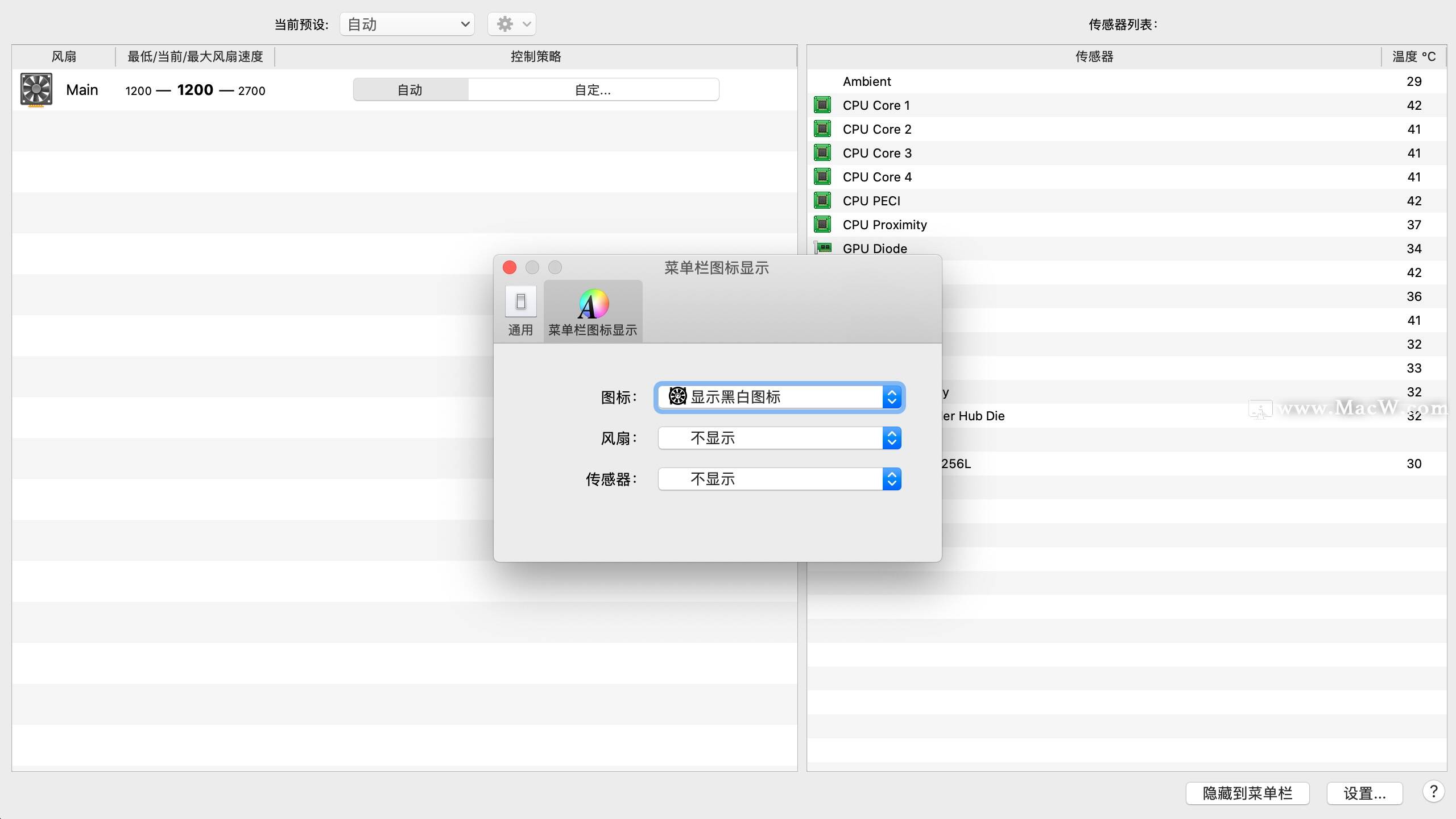Switch Main fan control to 自动
Viewport: 1456px width, 819px height.
(x=410, y=90)
